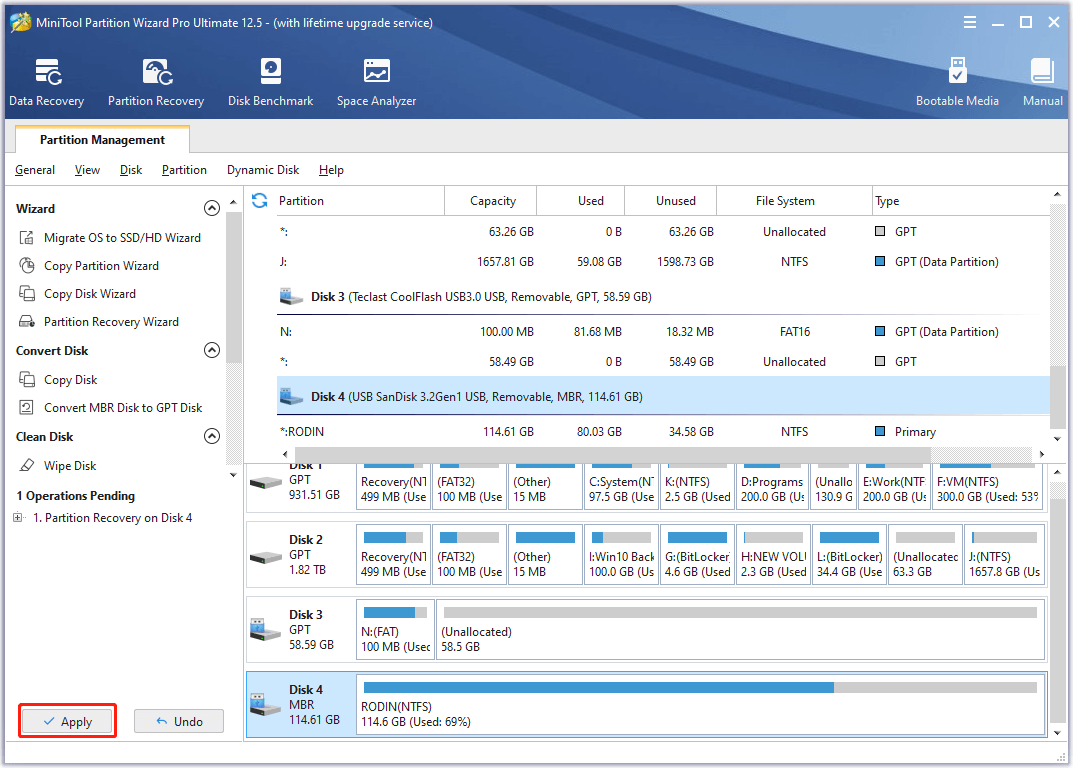Viewport: 1073px width, 768px height.
Task: Click scroll-down arrow of disk map
Action: 1057,733
